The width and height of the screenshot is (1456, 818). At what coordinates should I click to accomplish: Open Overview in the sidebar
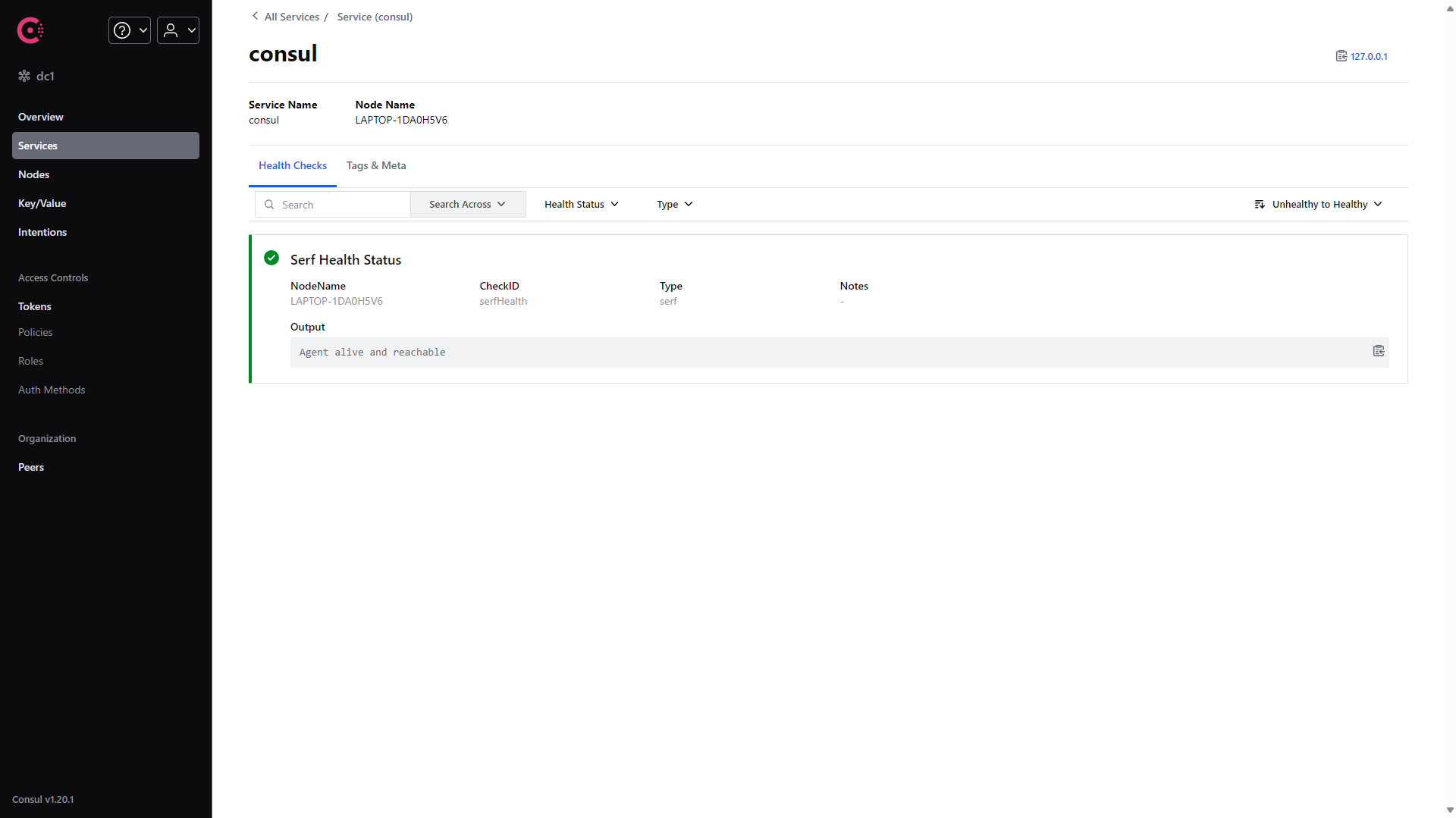(105, 117)
